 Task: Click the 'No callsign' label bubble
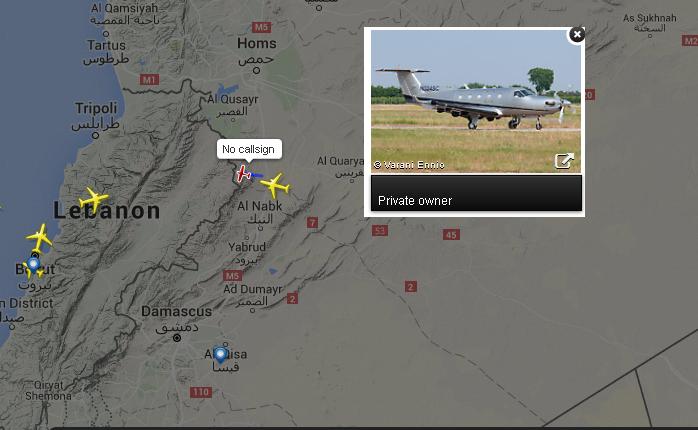pyautogui.click(x=249, y=149)
